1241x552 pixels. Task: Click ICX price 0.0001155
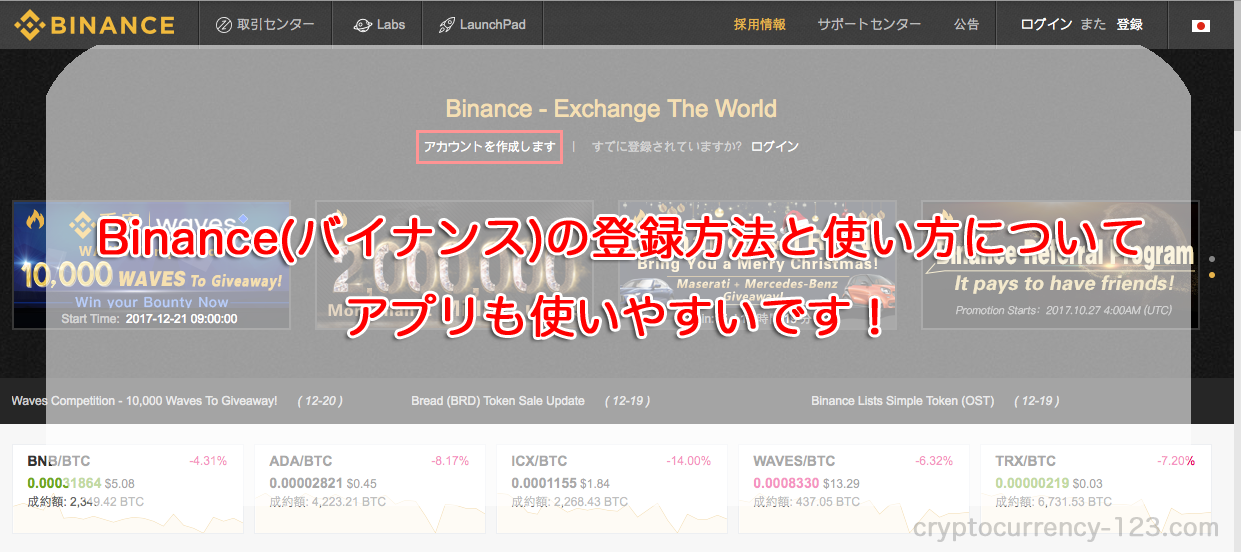pyautogui.click(x=544, y=483)
